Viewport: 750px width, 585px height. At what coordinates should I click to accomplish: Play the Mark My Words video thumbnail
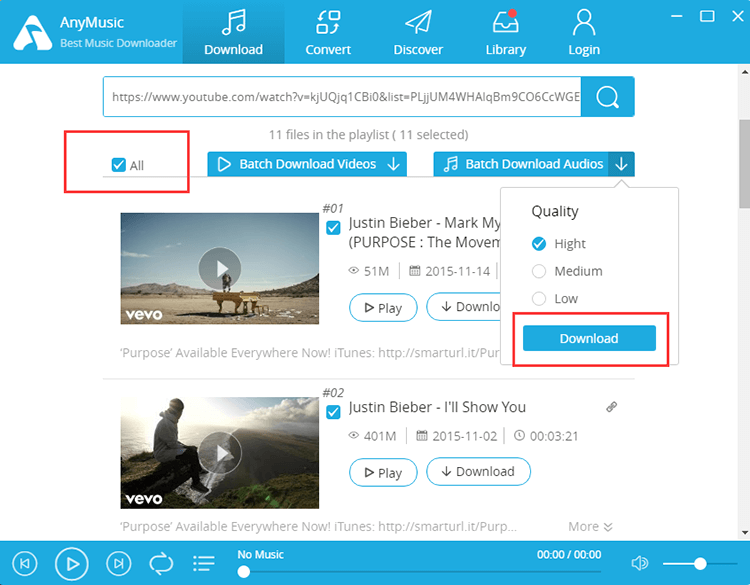click(220, 268)
